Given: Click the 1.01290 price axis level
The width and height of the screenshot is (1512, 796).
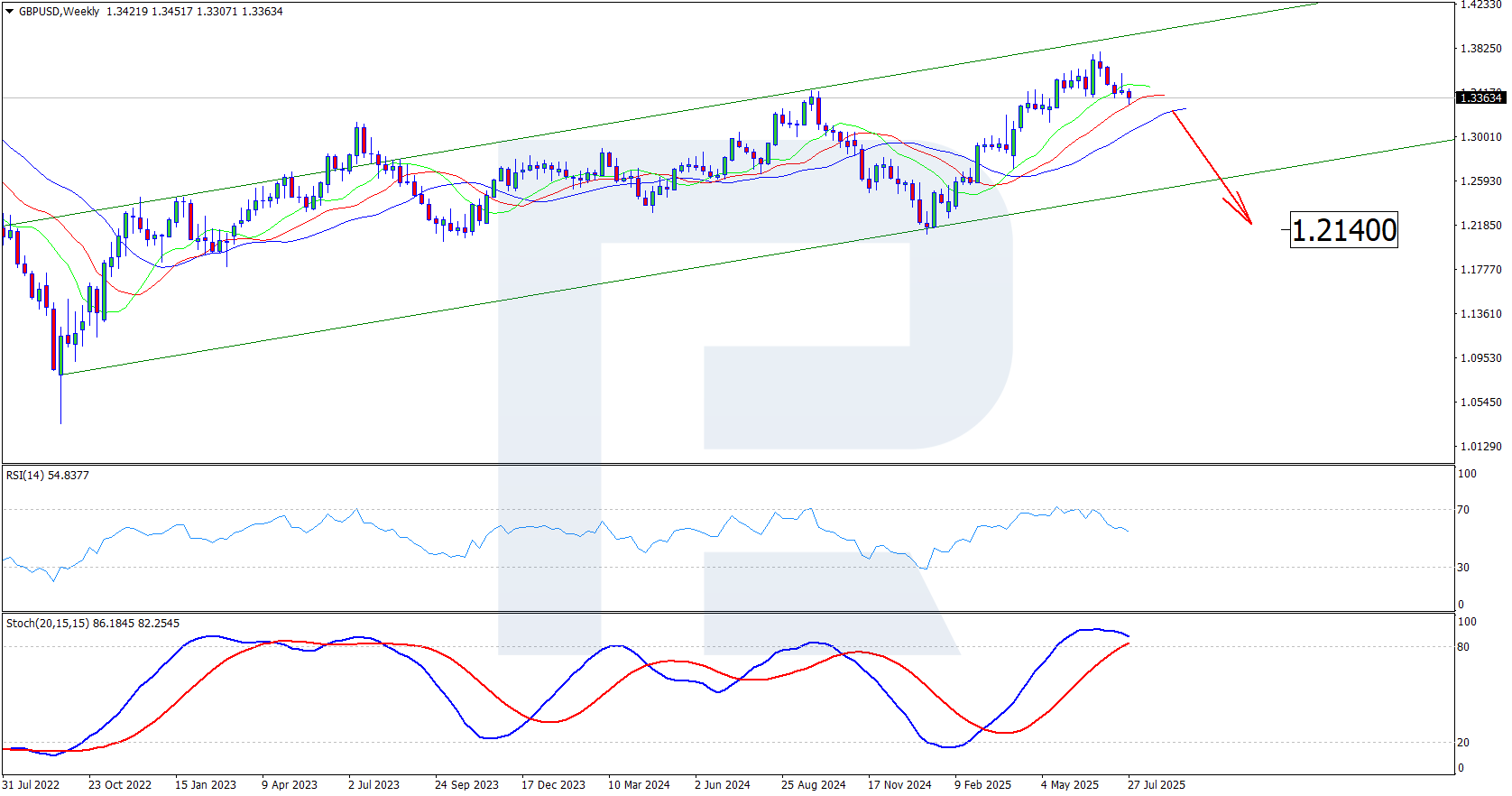Looking at the screenshot, I should tap(1481, 447).
